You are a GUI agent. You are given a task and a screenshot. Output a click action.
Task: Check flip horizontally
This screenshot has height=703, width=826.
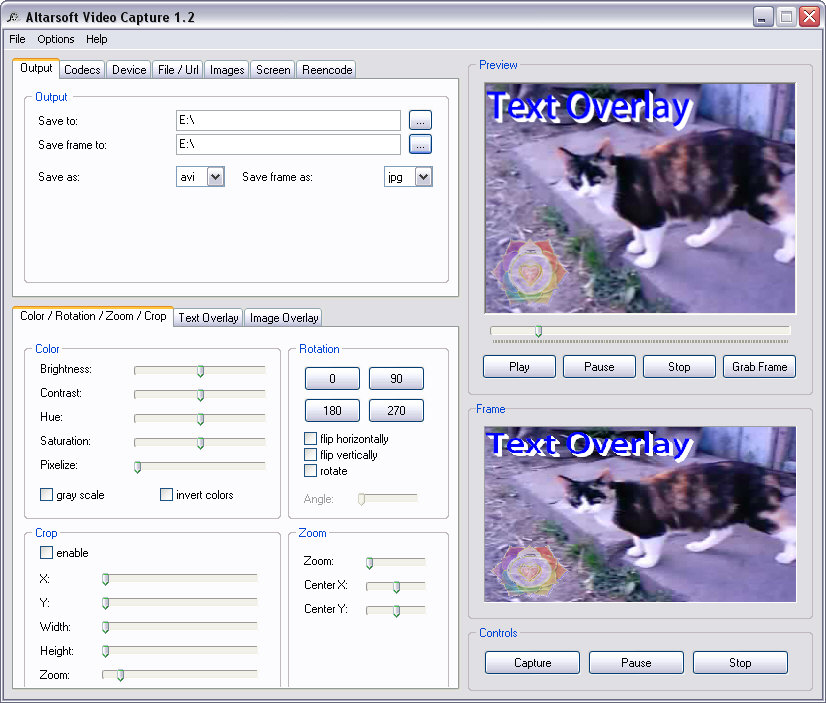[x=310, y=439]
